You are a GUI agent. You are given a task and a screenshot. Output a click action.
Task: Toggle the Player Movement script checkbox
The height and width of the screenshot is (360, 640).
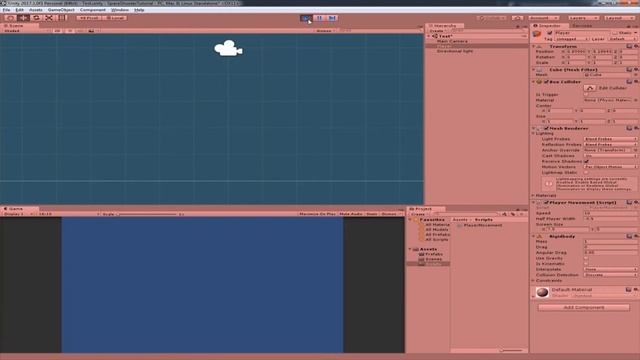[546, 202]
